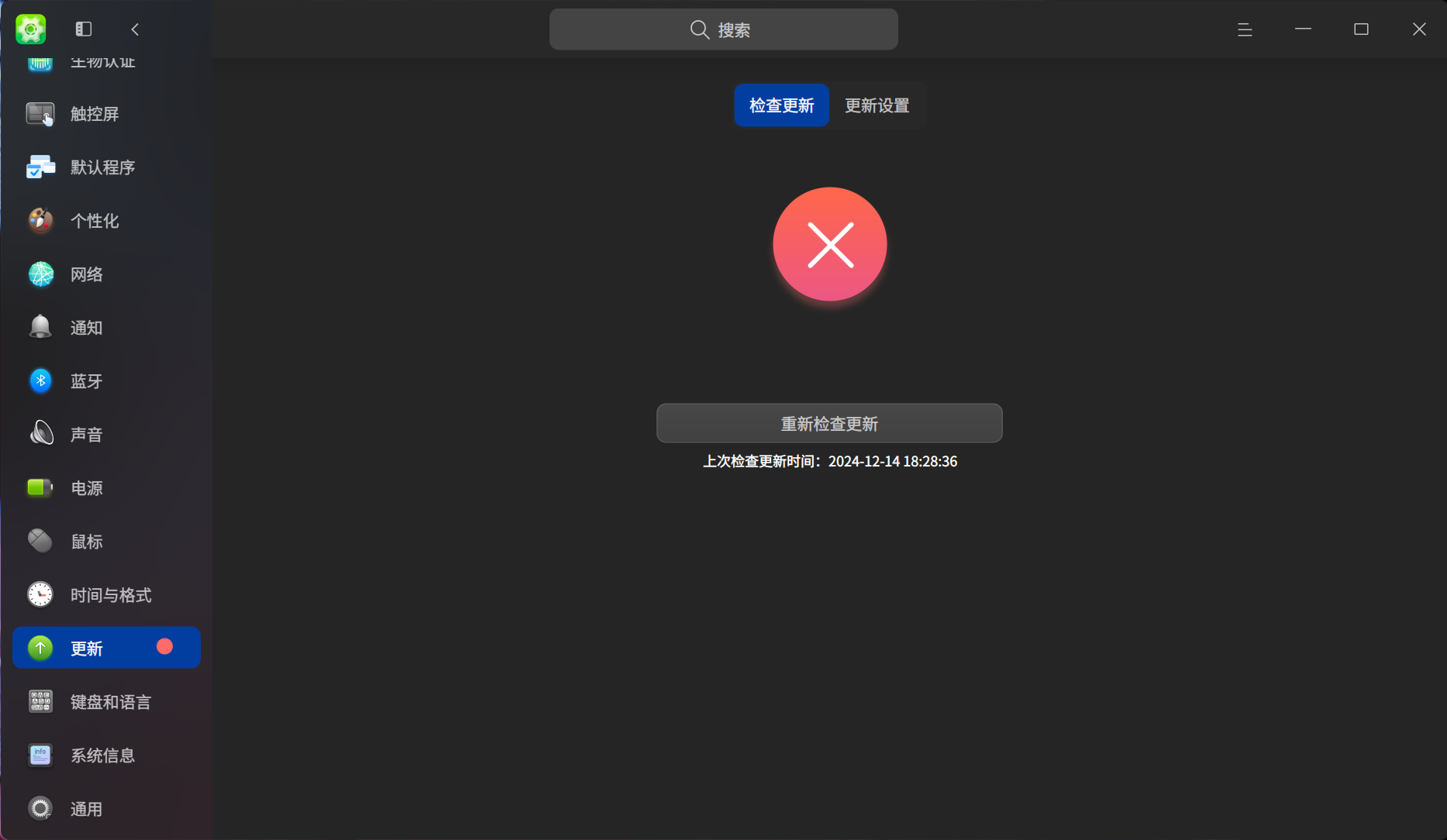The image size is (1447, 840).
Task: Collapse navigation with back arrow
Action: point(134,29)
